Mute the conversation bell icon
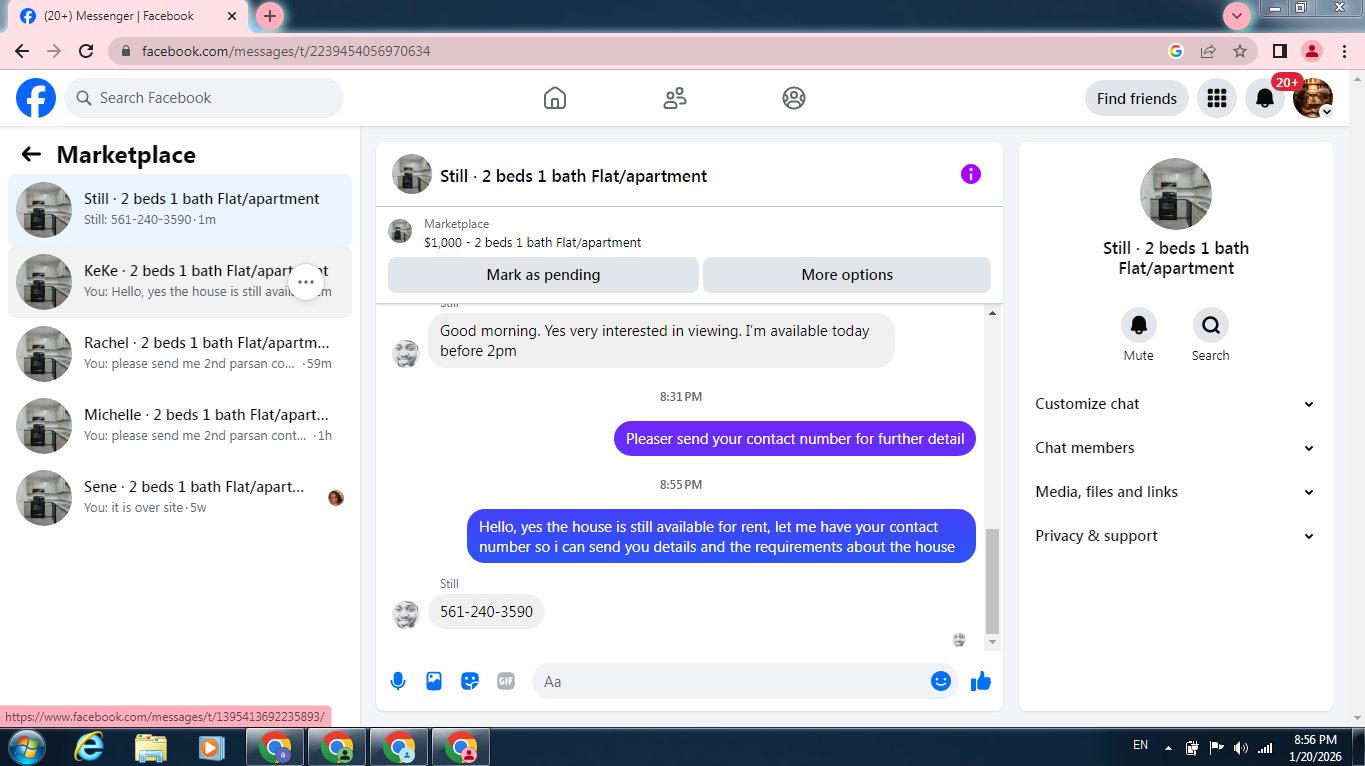Screen dimensions: 1365x766 1139,325
